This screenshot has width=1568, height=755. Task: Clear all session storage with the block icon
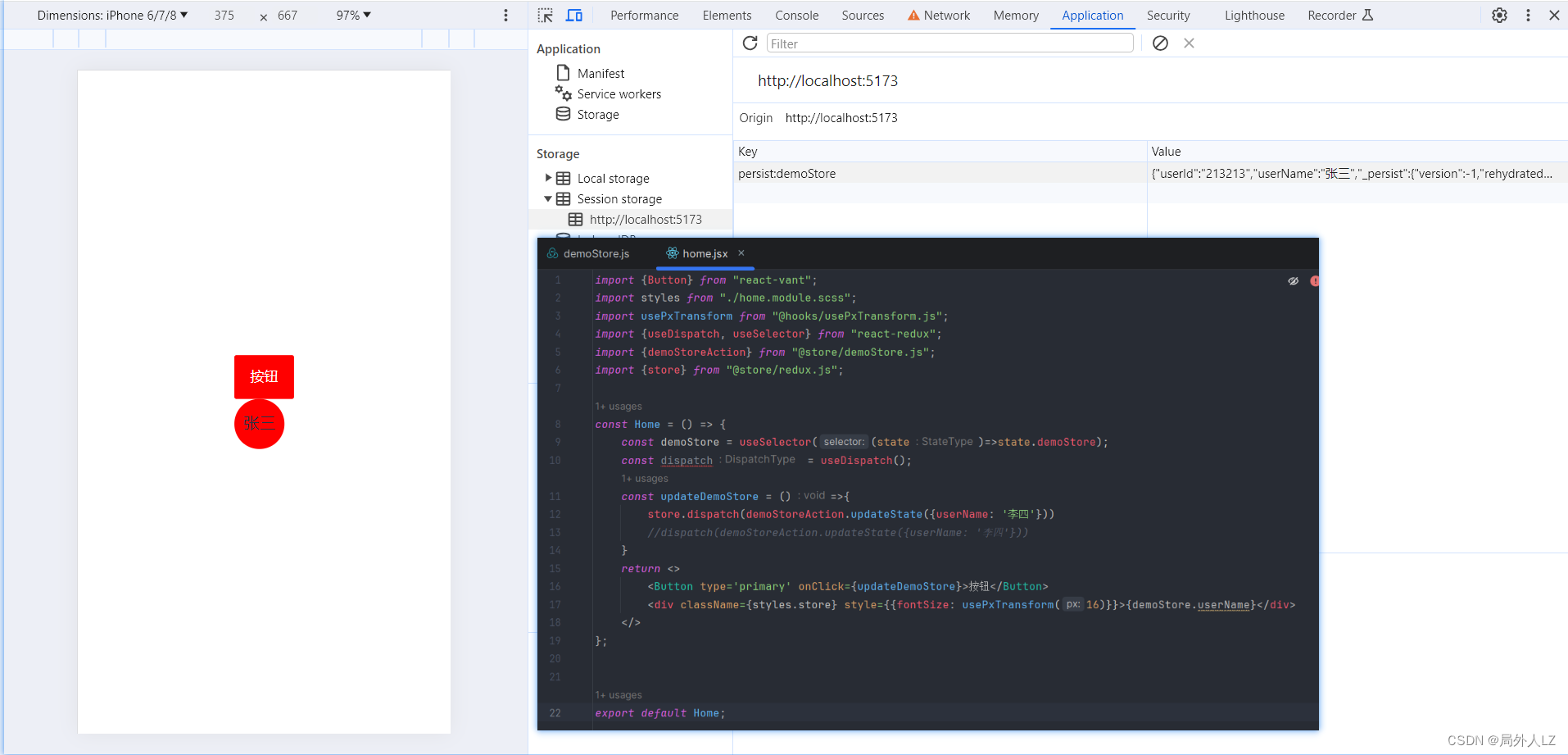click(x=1160, y=43)
